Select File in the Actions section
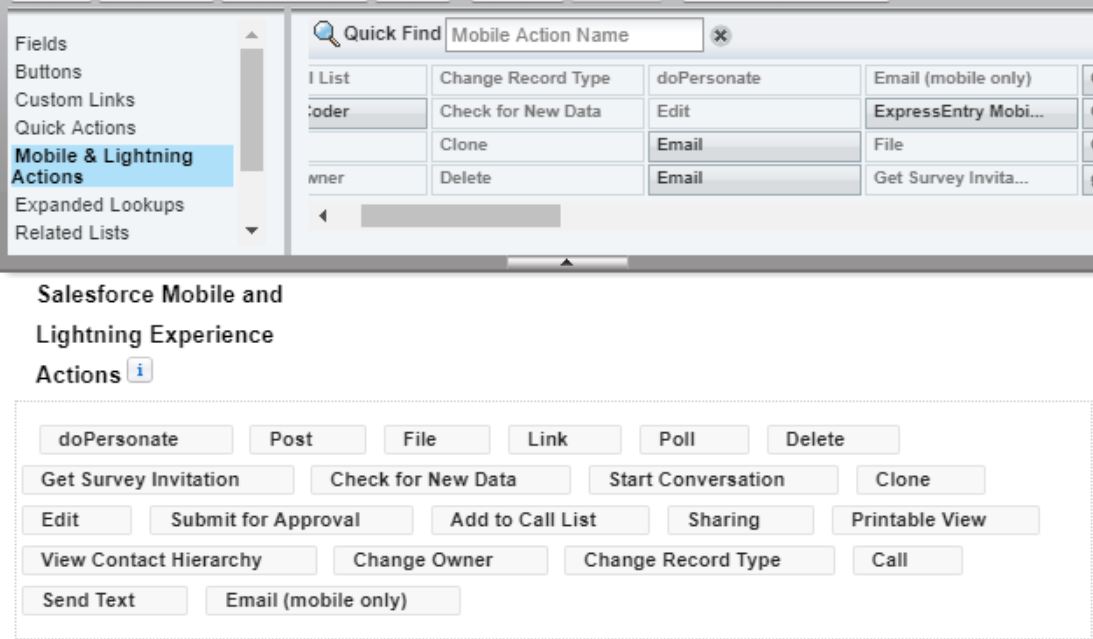Image resolution: width=1093 pixels, height=639 pixels. point(437,440)
